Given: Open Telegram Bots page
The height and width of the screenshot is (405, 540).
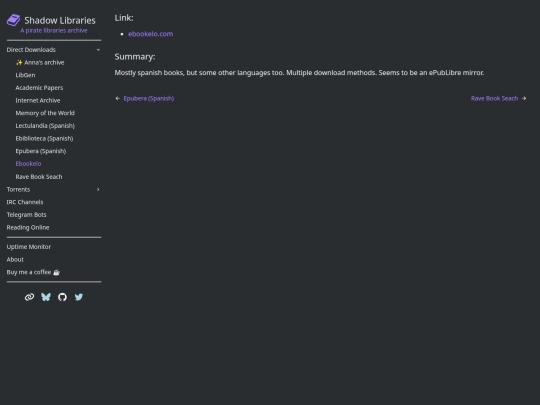Looking at the screenshot, I should pos(27,215).
